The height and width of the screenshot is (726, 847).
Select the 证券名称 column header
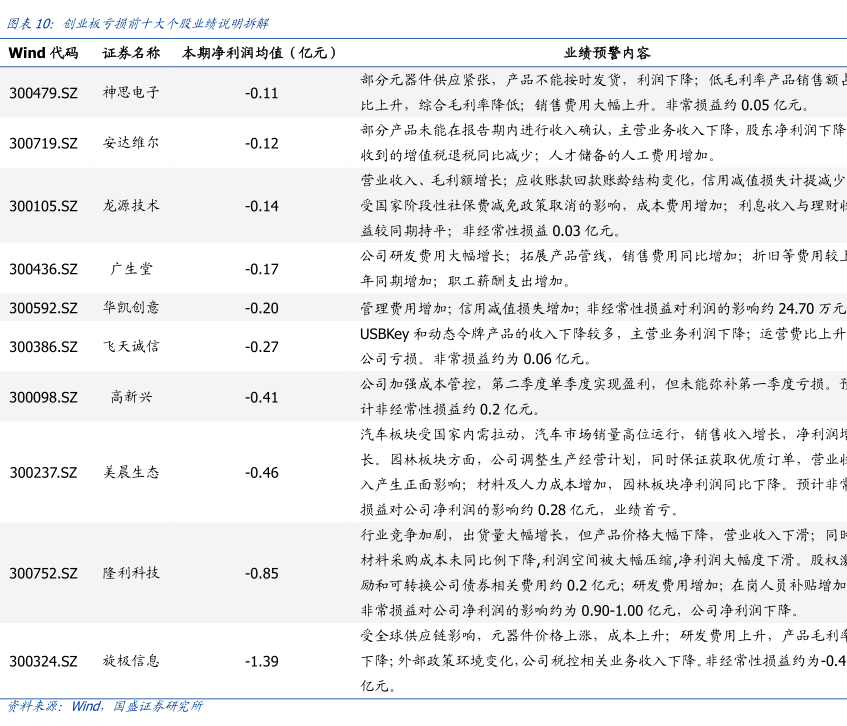coord(131,53)
